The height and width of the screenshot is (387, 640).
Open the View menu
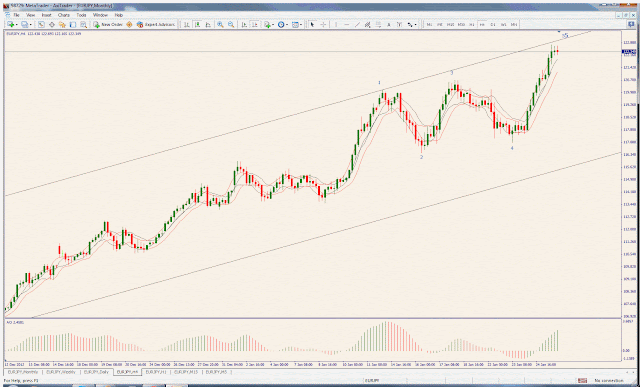coord(31,15)
